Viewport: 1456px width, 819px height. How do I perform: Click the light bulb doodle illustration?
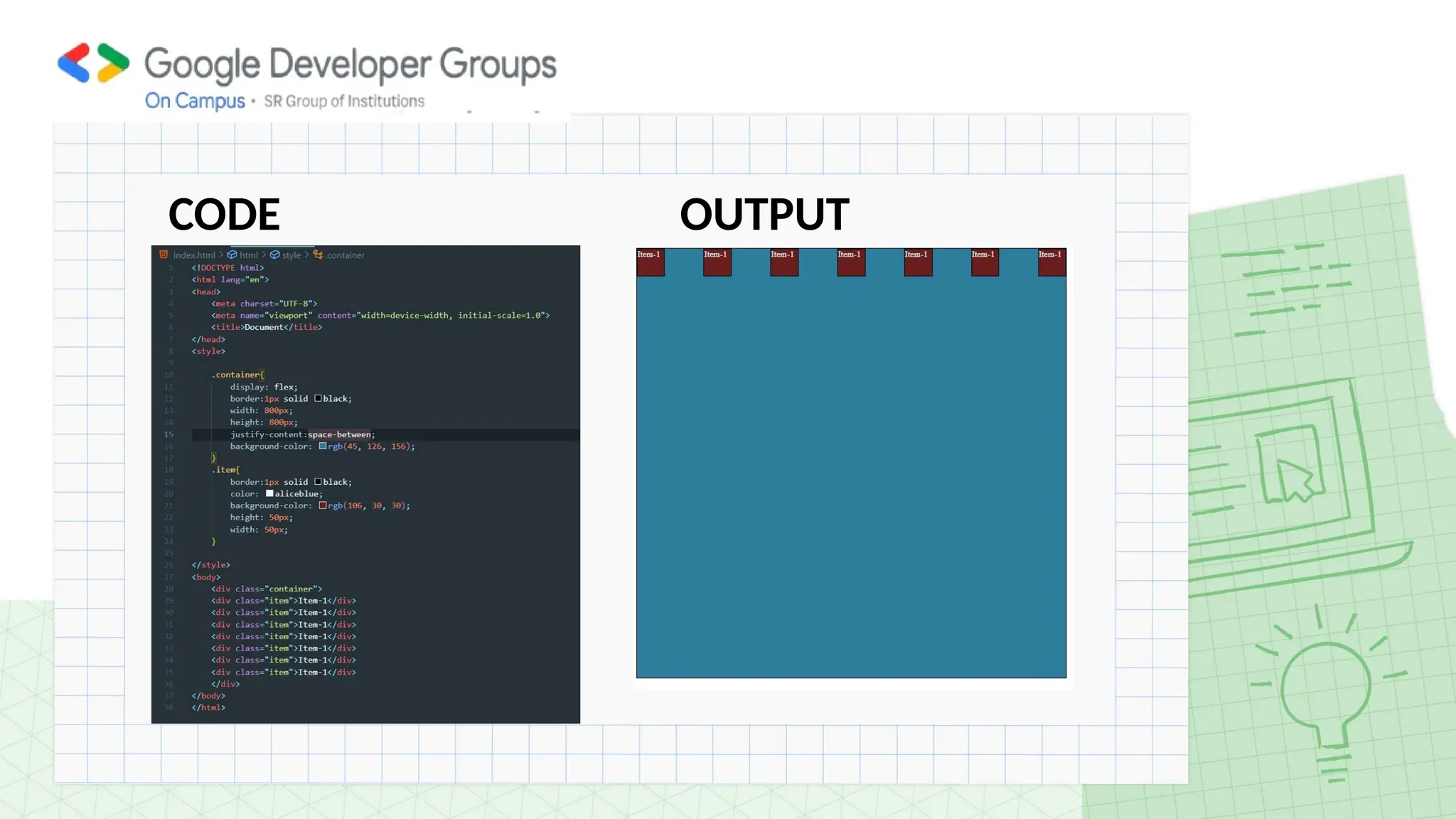pos(1325,691)
